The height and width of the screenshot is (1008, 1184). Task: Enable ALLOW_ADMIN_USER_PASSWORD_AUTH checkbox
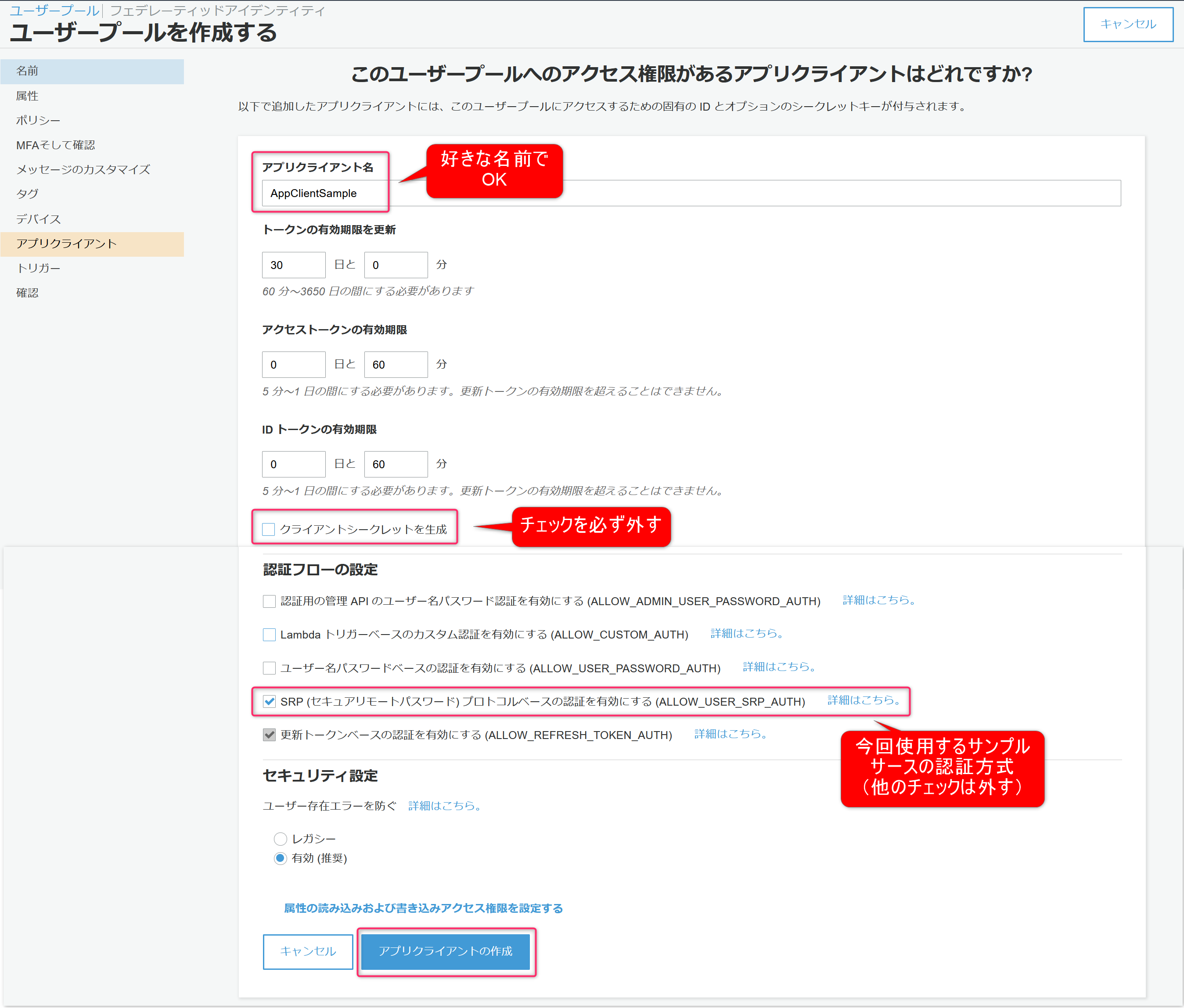coord(269,601)
